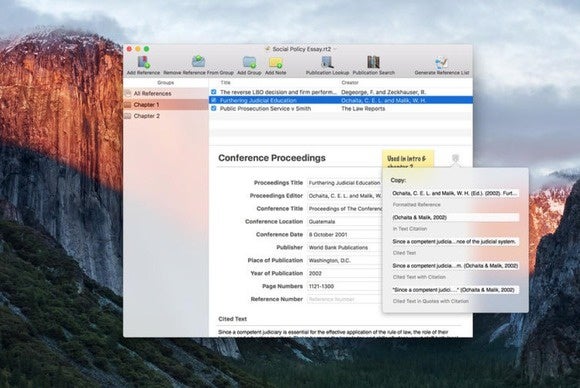The height and width of the screenshot is (388, 580).
Task: Click the yellow 'Used in intro' sticky note
Action: coord(408,159)
